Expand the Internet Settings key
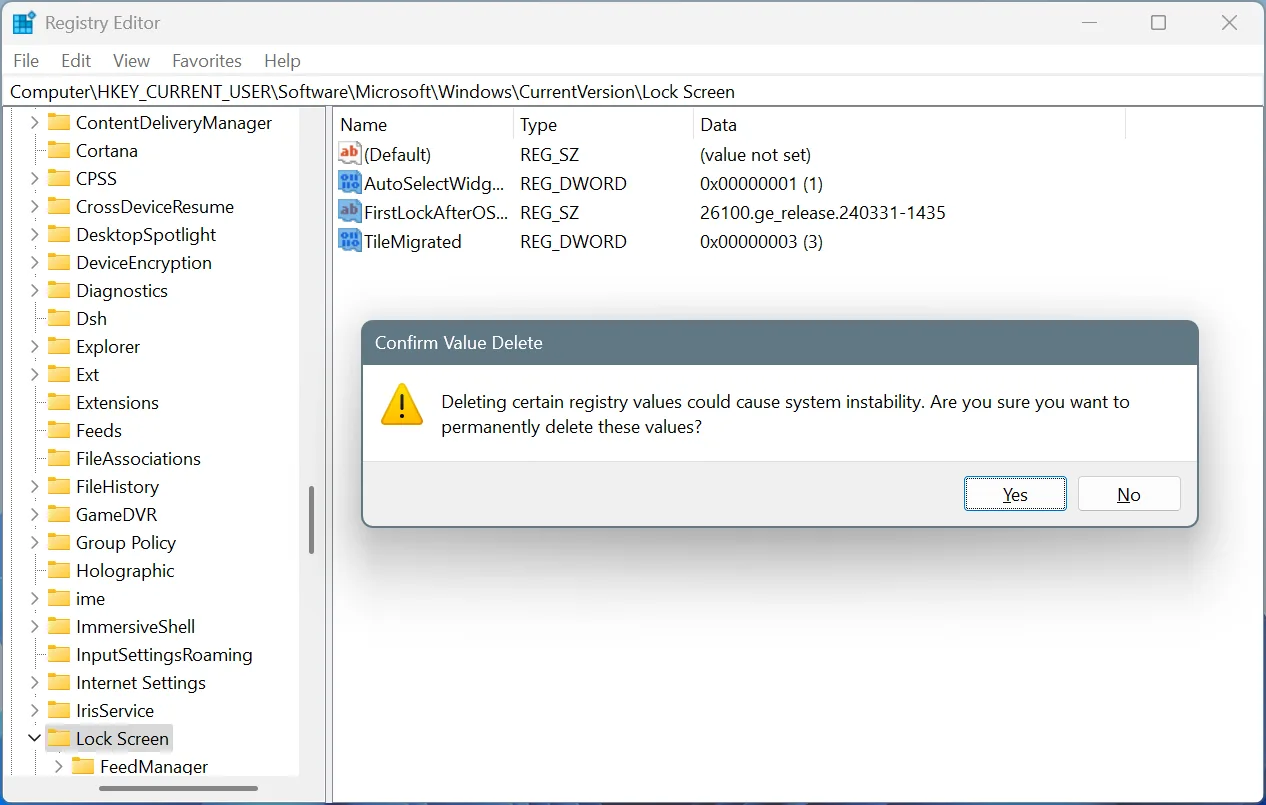Image resolution: width=1266 pixels, height=805 pixels. coord(34,682)
